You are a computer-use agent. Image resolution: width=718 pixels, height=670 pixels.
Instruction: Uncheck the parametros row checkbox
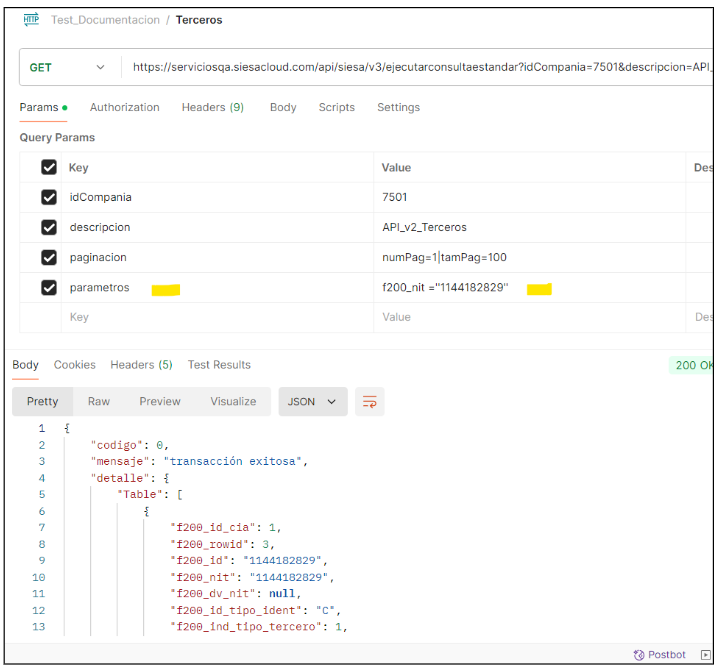click(x=49, y=288)
